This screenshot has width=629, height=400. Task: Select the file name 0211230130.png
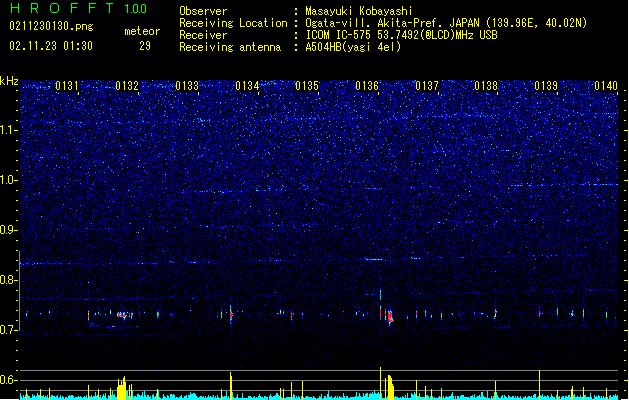click(51, 26)
